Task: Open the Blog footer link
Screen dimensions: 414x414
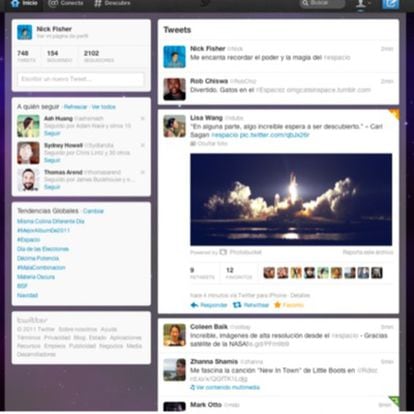Action: (79, 338)
